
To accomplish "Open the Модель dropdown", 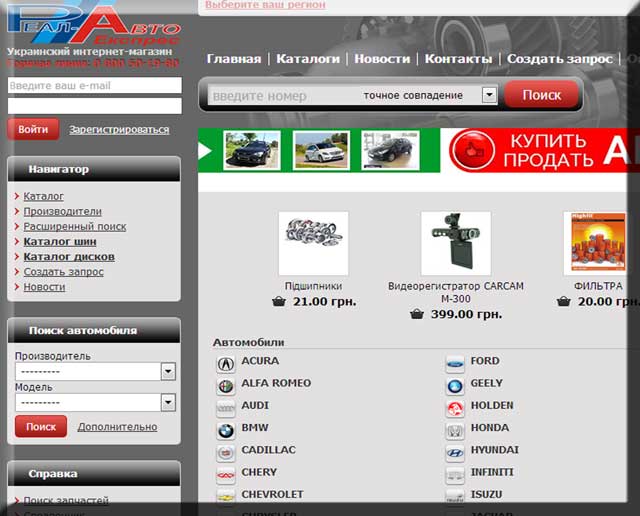I will tap(168, 402).
